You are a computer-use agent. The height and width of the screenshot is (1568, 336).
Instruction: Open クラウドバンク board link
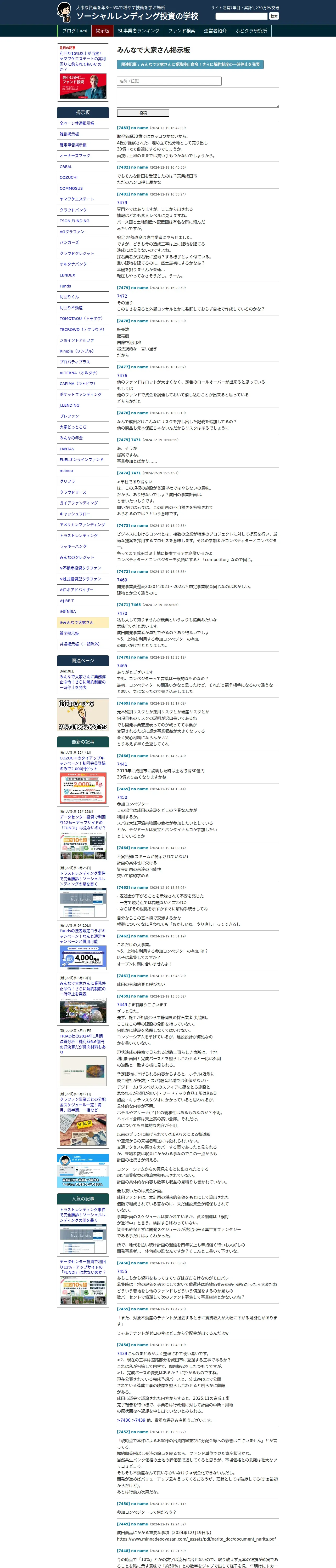83,210
